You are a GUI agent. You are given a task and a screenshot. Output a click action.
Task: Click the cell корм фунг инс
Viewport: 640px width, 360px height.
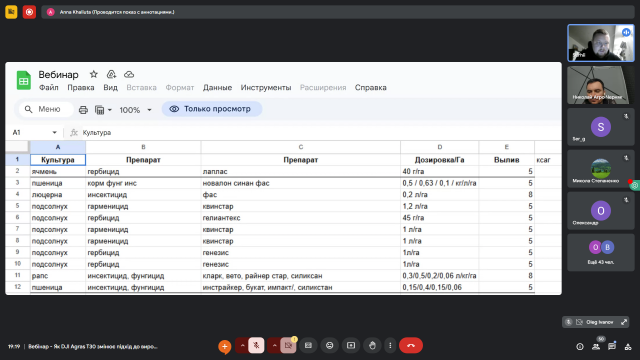point(143,183)
